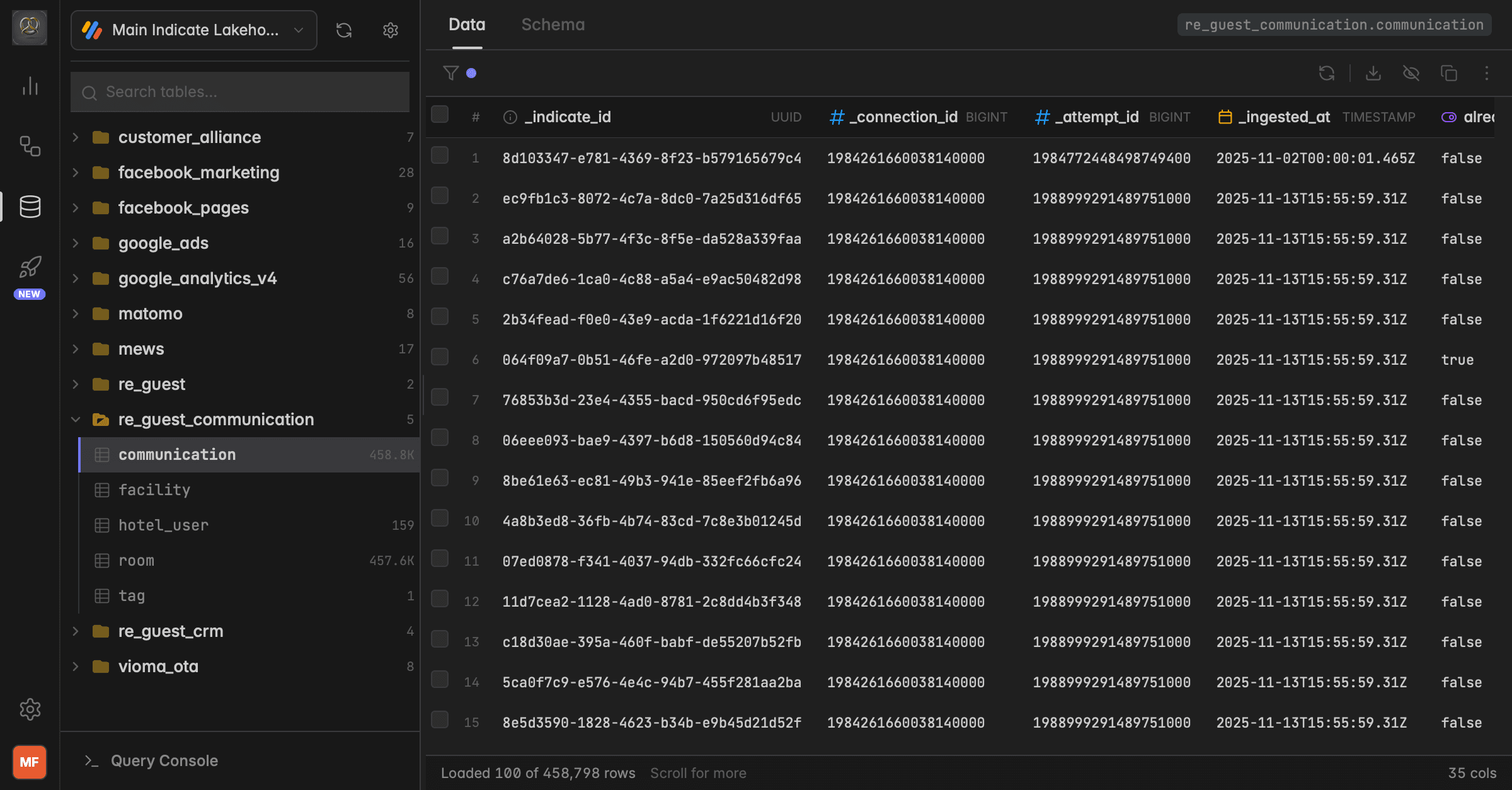The height and width of the screenshot is (790, 1512).
Task: Expand the vioma_ota folder
Action: (76, 667)
